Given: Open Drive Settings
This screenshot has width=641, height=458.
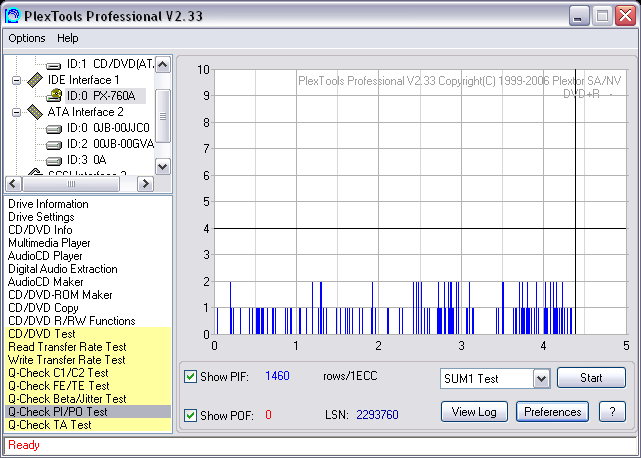Looking at the screenshot, I should [x=41, y=217].
